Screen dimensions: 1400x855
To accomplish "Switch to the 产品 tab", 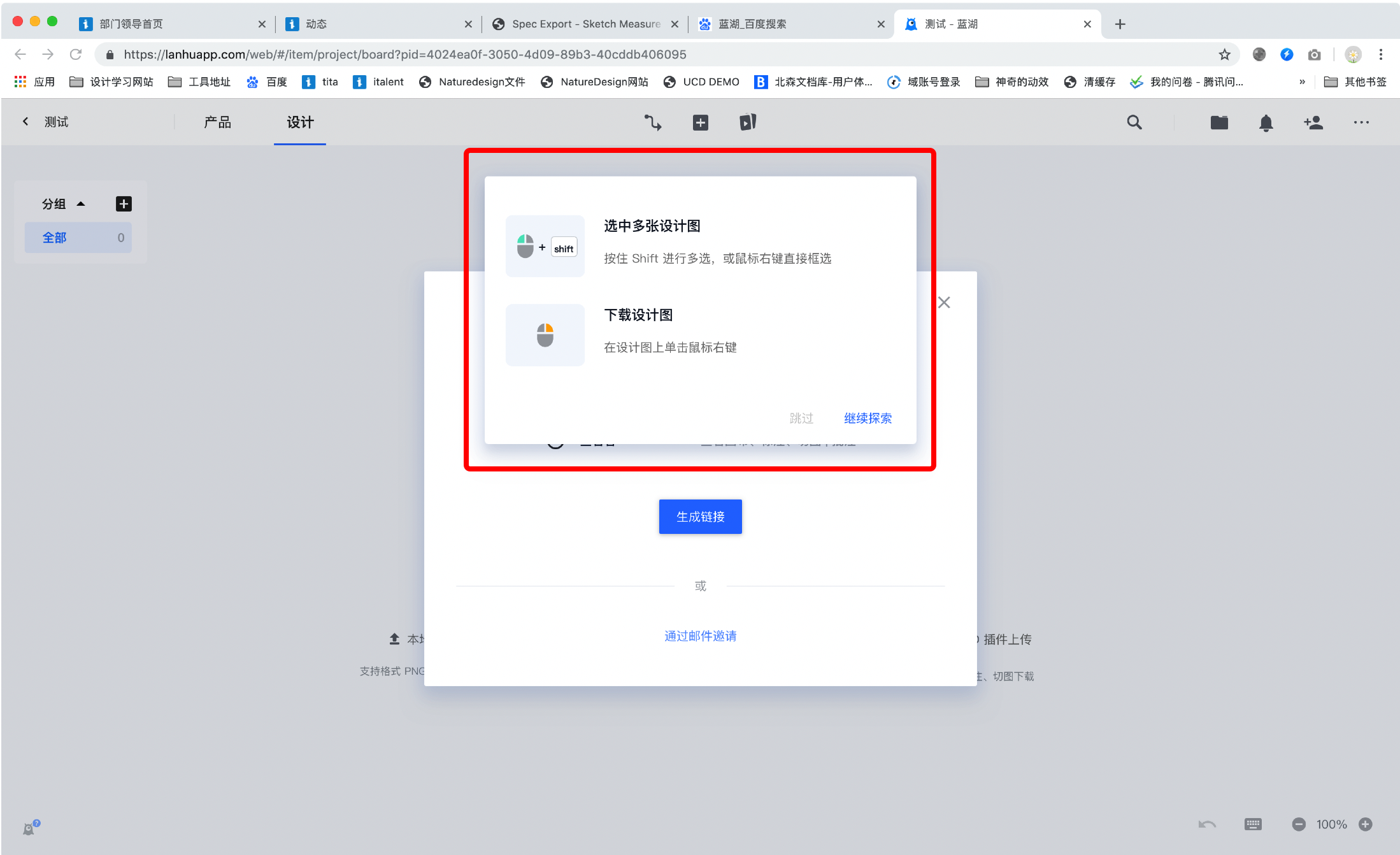I will coord(217,122).
